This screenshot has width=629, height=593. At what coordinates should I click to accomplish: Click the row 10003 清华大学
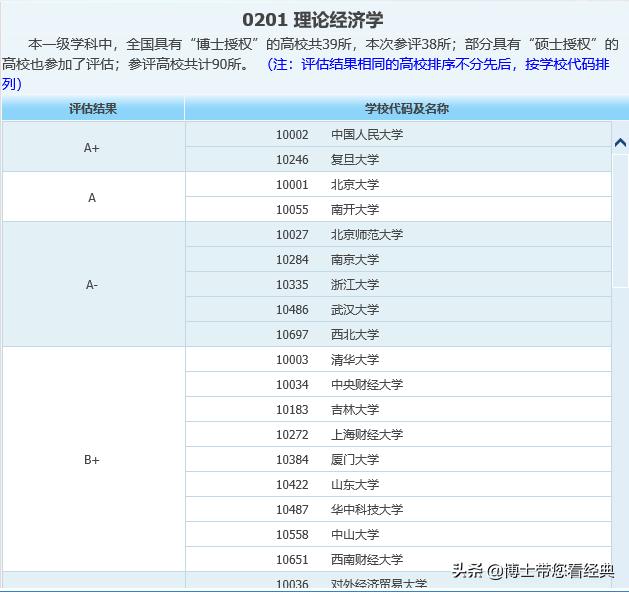(398, 359)
